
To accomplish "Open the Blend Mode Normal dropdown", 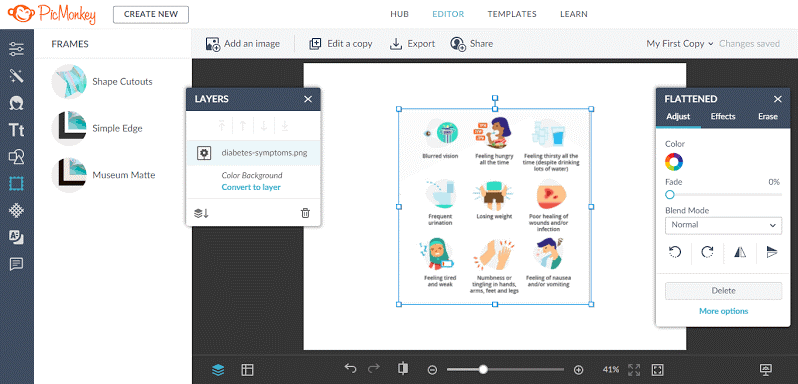I will 723,225.
